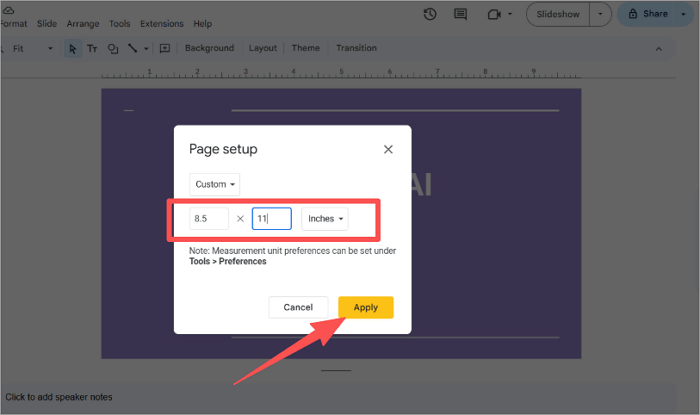This screenshot has width=700, height=415.
Task: Open the Inches unit dropdown
Action: pos(325,219)
